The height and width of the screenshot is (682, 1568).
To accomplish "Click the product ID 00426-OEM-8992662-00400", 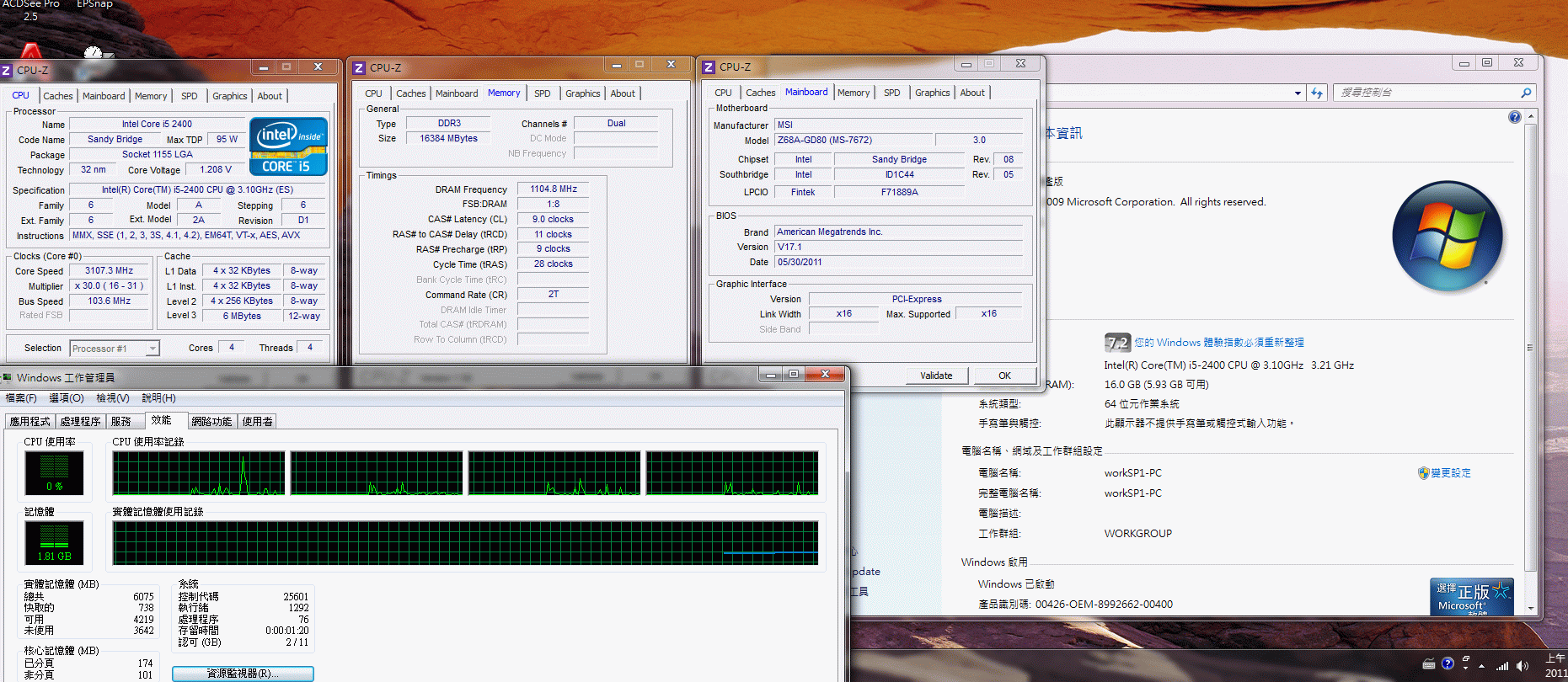I will click(1104, 605).
